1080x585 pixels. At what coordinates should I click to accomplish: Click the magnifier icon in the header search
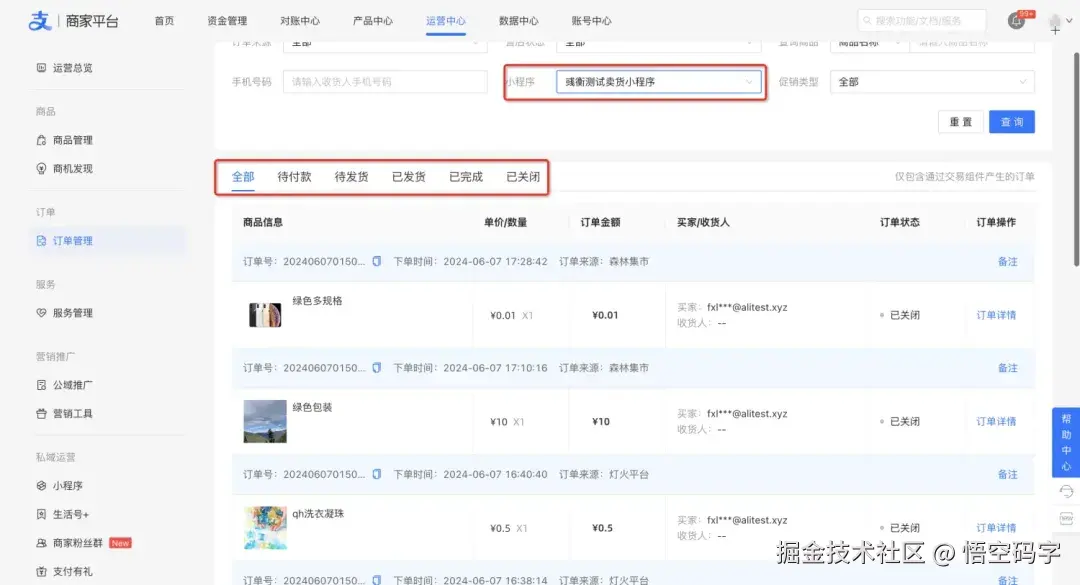[867, 21]
